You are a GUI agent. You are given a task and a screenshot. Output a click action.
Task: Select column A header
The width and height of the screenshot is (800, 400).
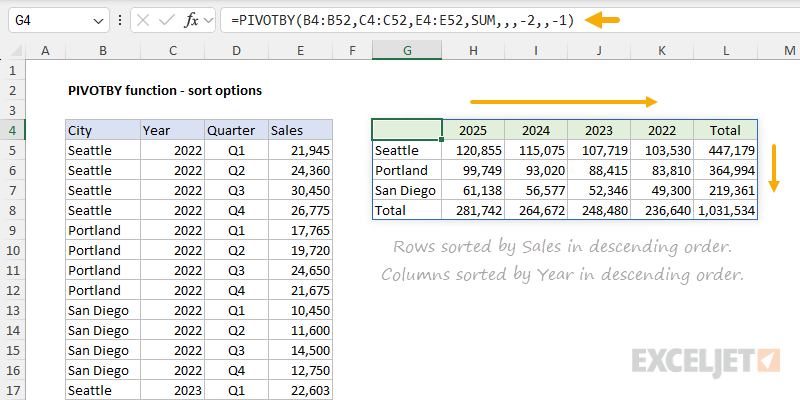(x=45, y=51)
